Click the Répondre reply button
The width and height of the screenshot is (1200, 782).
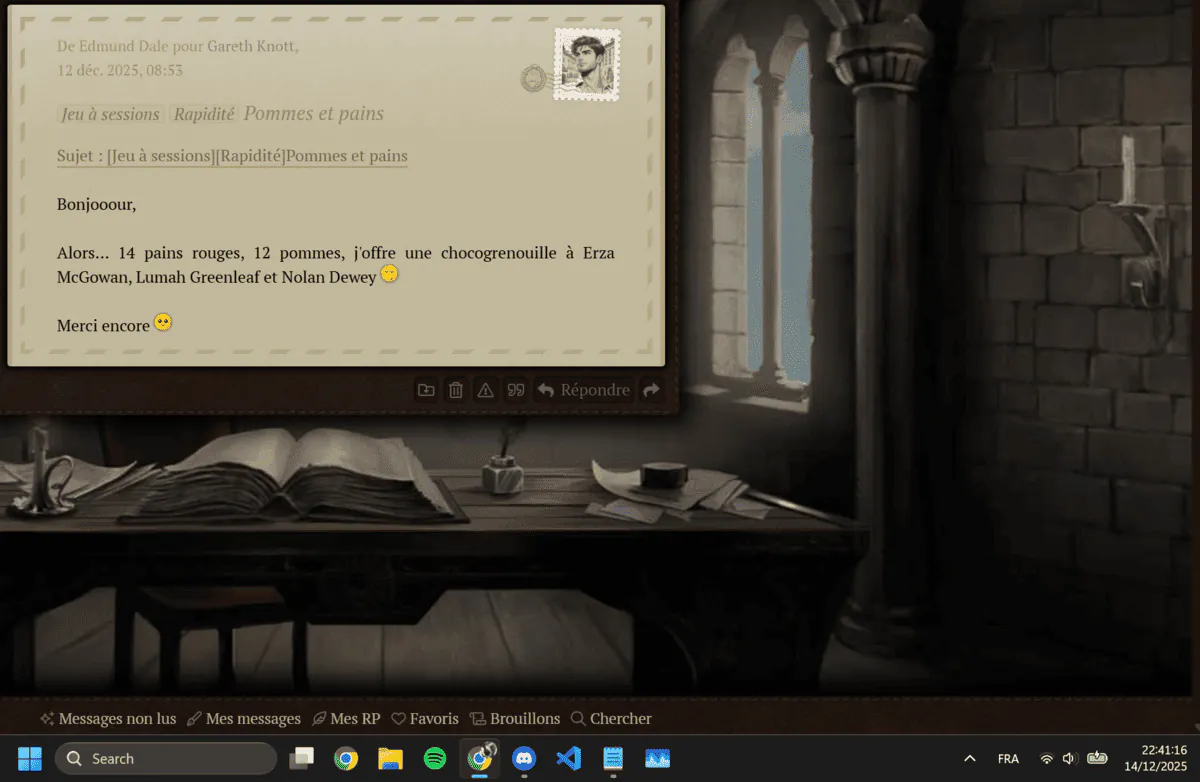coord(584,390)
